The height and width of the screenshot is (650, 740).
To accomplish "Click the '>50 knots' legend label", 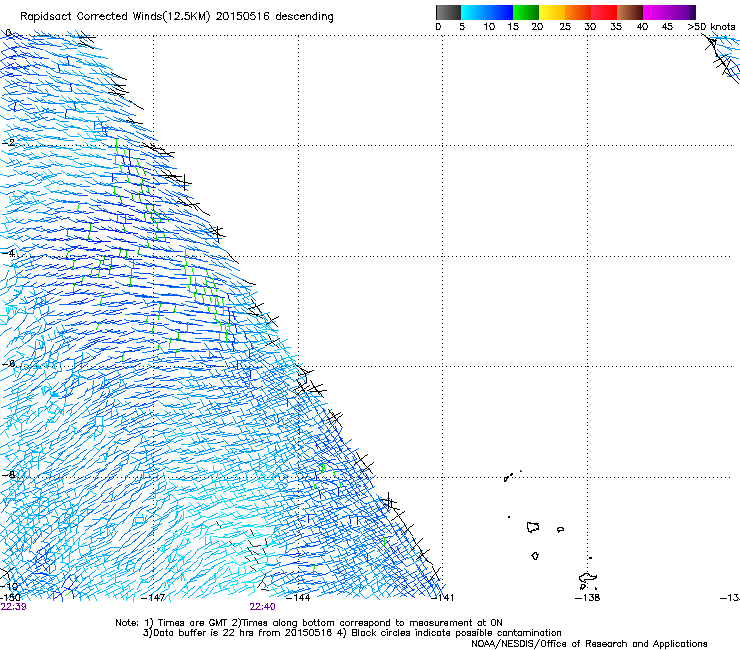I will (x=711, y=27).
